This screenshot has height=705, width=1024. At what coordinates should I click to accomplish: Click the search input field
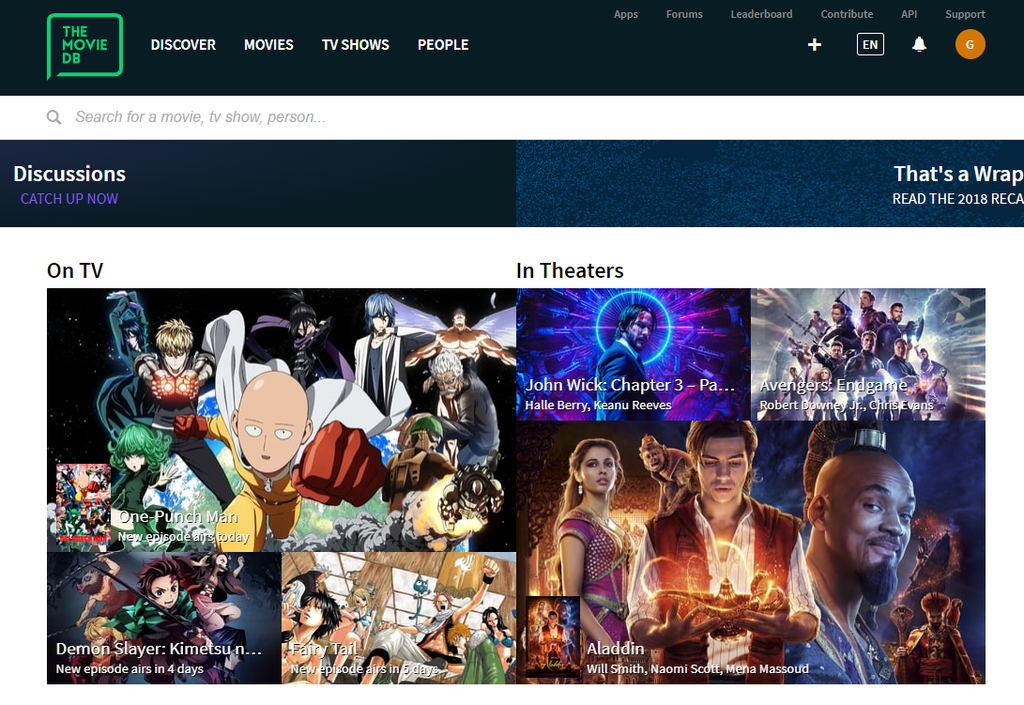click(400, 118)
